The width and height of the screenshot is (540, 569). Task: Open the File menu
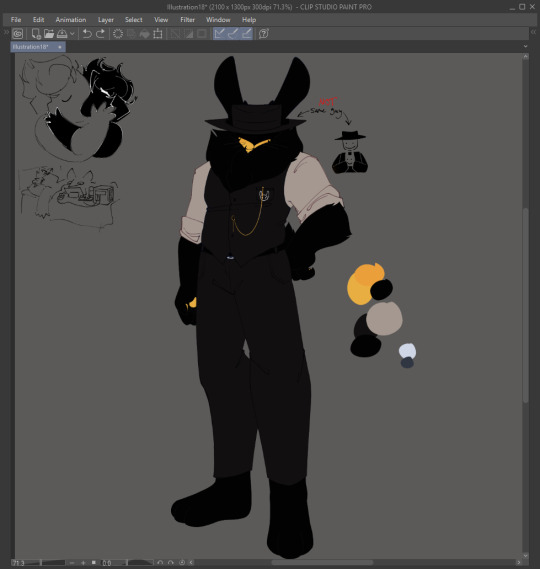(16, 20)
